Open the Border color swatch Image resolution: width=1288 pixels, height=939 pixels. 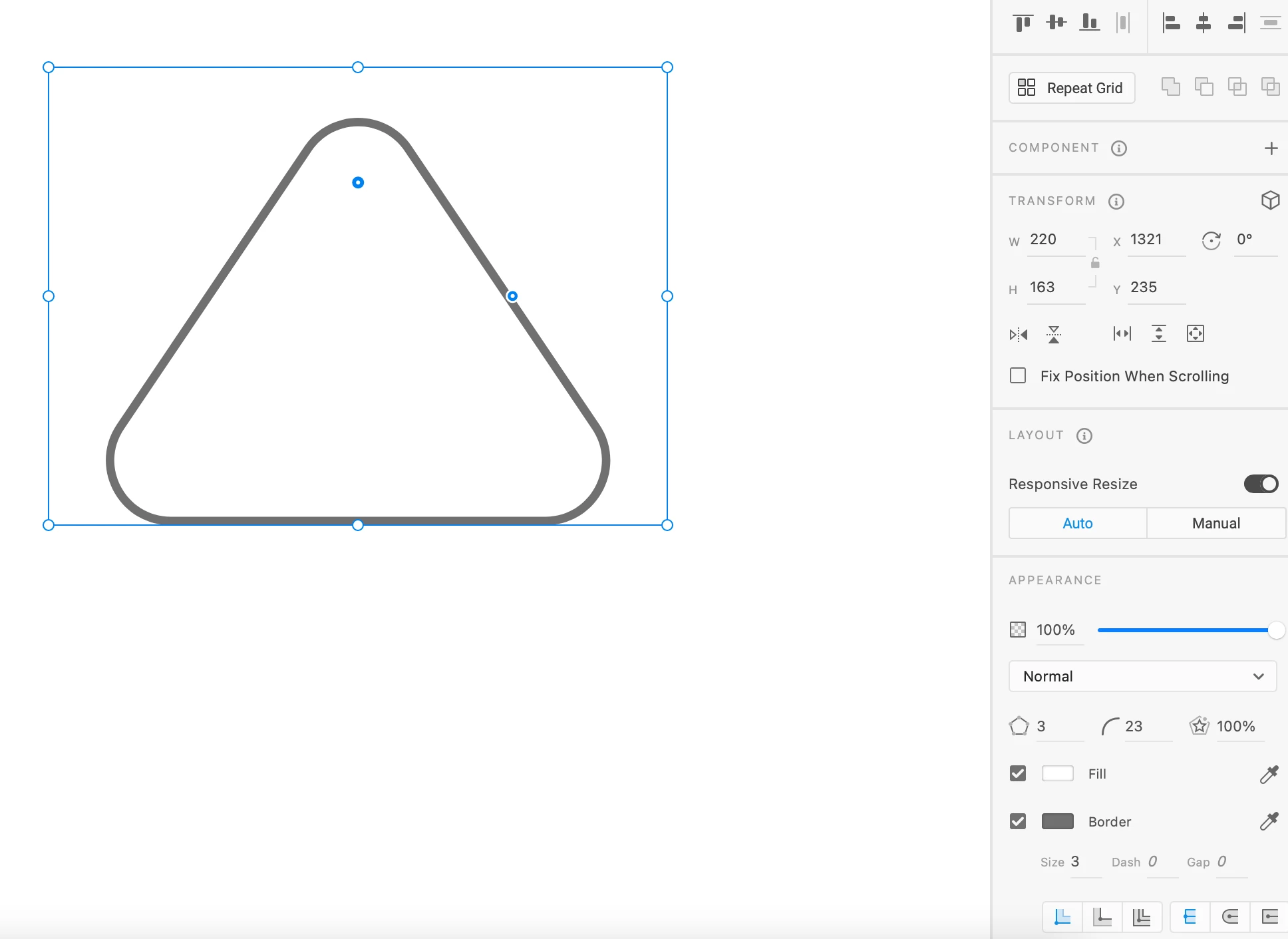click(x=1057, y=821)
